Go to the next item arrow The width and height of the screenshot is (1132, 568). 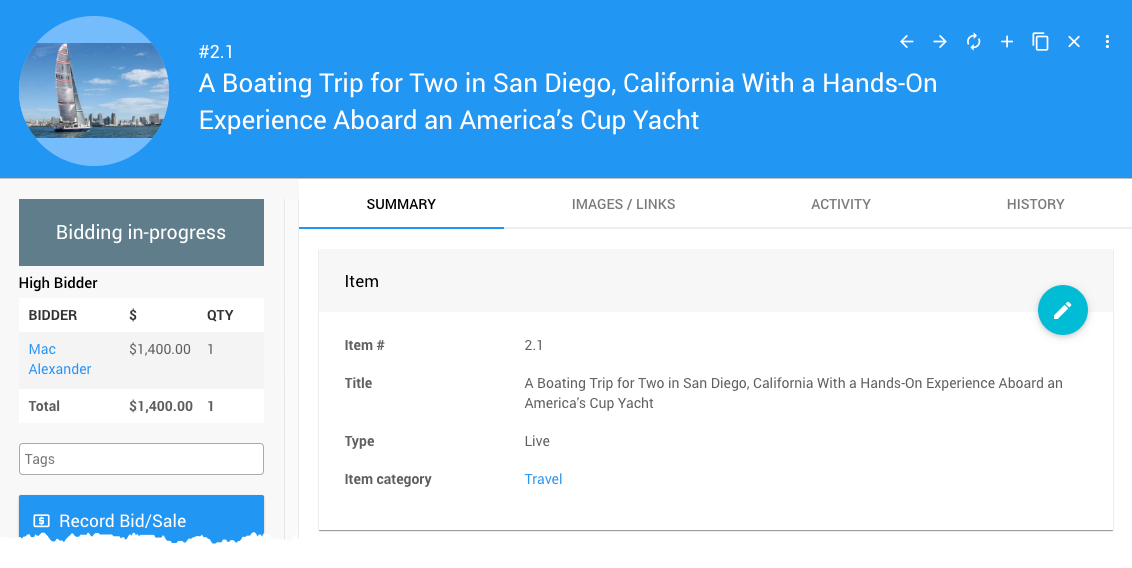click(940, 42)
